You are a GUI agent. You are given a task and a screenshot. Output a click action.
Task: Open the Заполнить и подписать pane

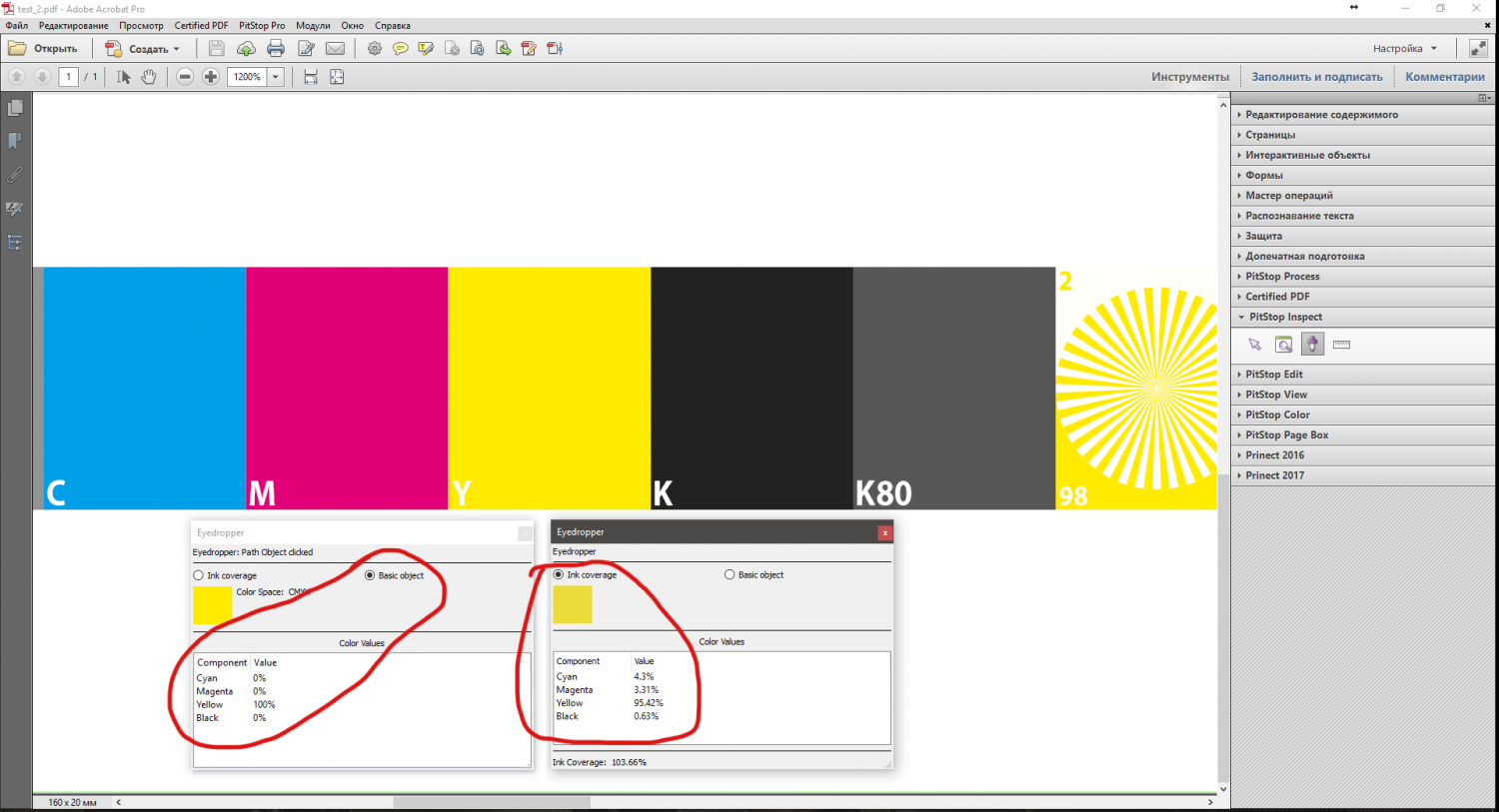[1317, 77]
